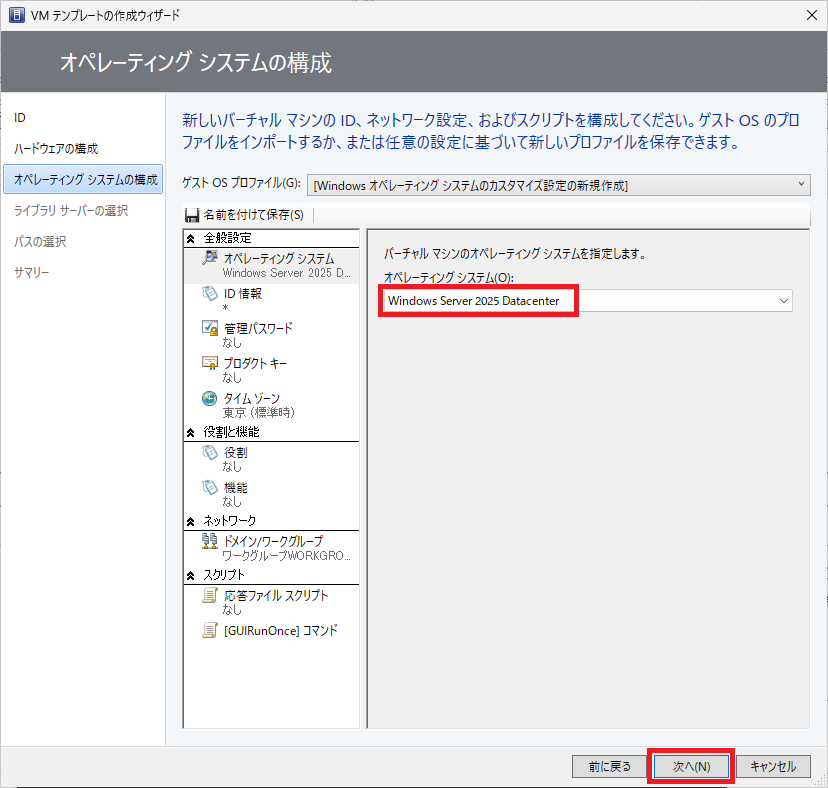The height and width of the screenshot is (788, 828).
Task: Collapse the 全般設定 section
Action: (x=191, y=238)
